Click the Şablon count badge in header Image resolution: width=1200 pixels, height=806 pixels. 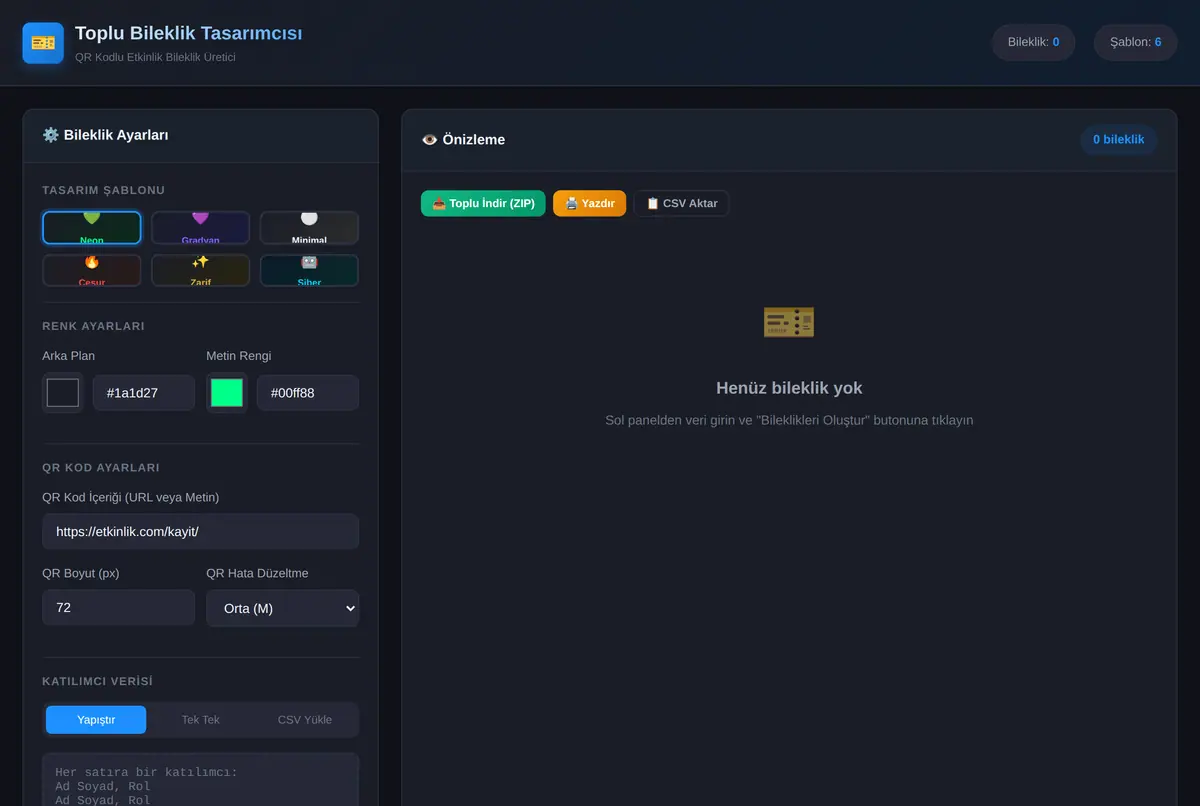(1136, 42)
